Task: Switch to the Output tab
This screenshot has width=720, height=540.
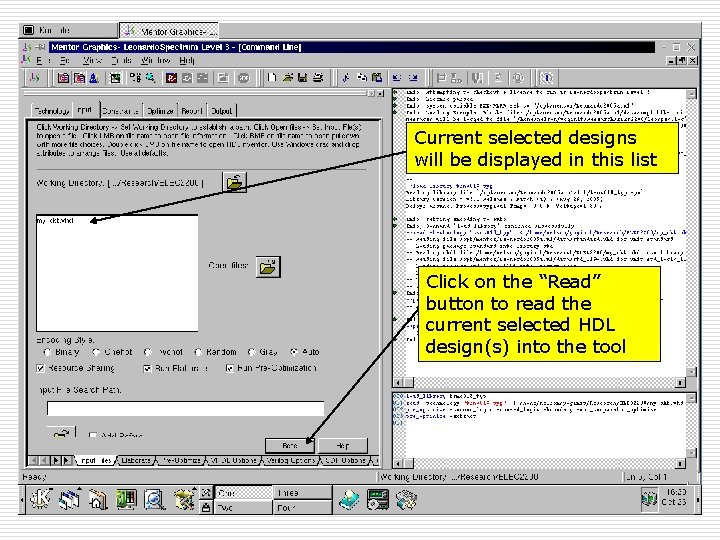Action: coord(221,111)
